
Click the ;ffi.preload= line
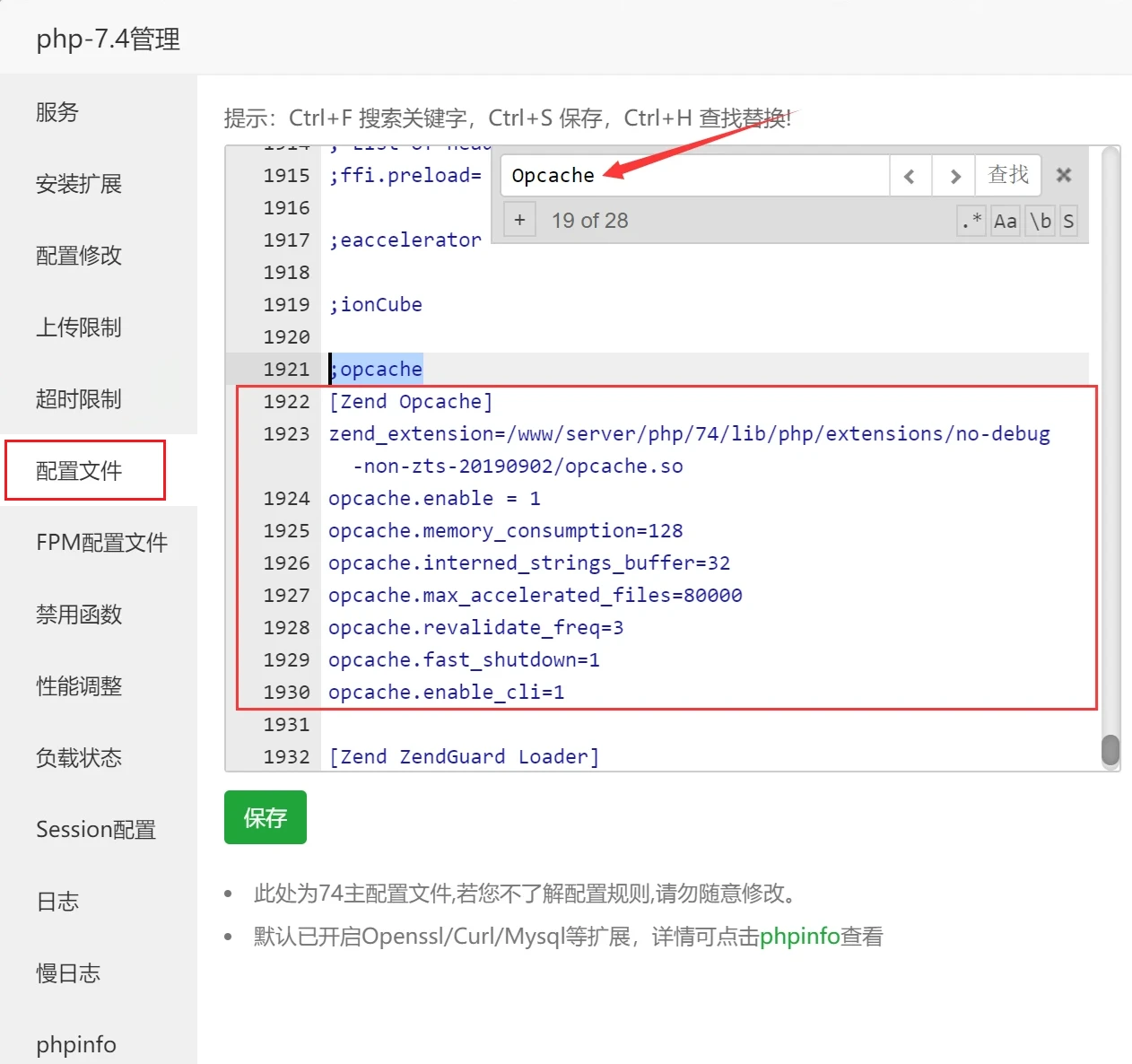pos(405,175)
